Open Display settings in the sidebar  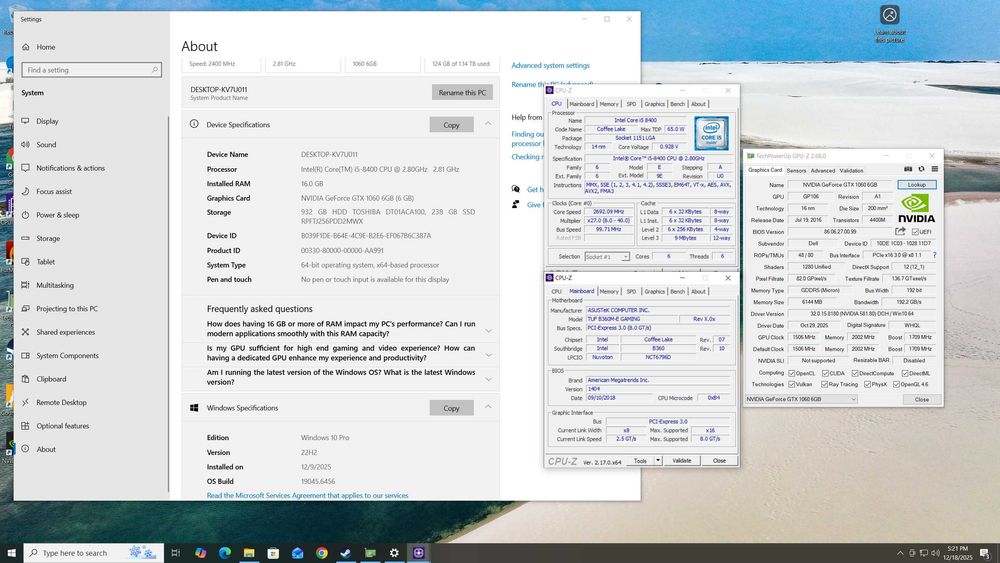click(x=47, y=121)
